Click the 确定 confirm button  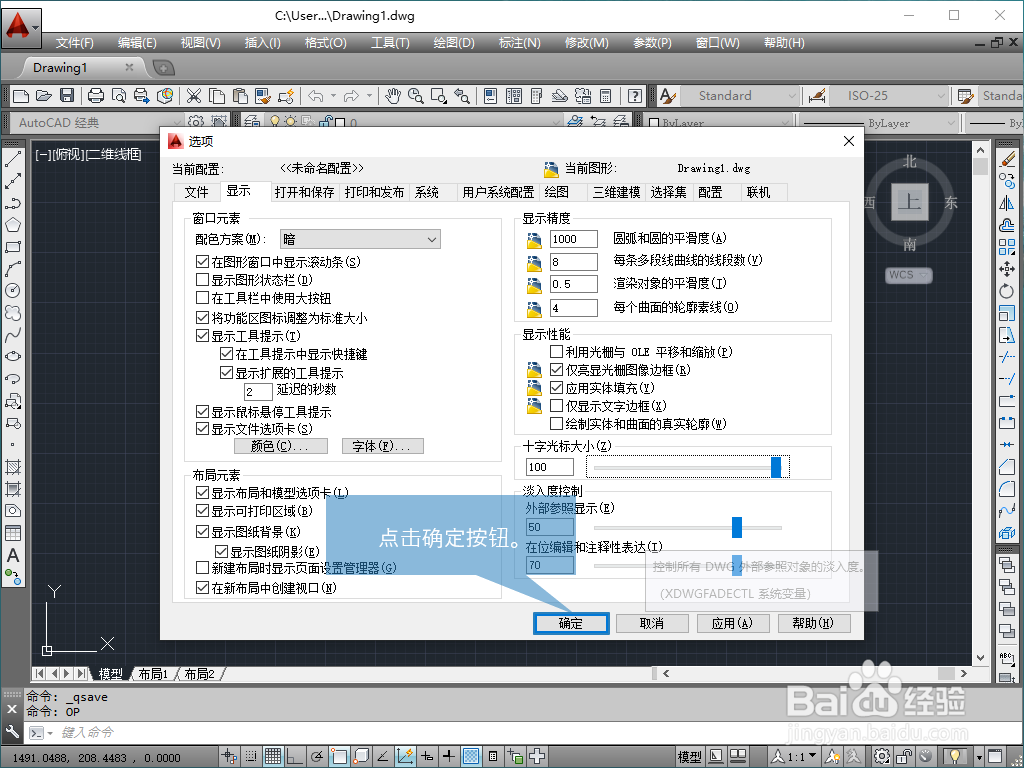tap(570, 623)
